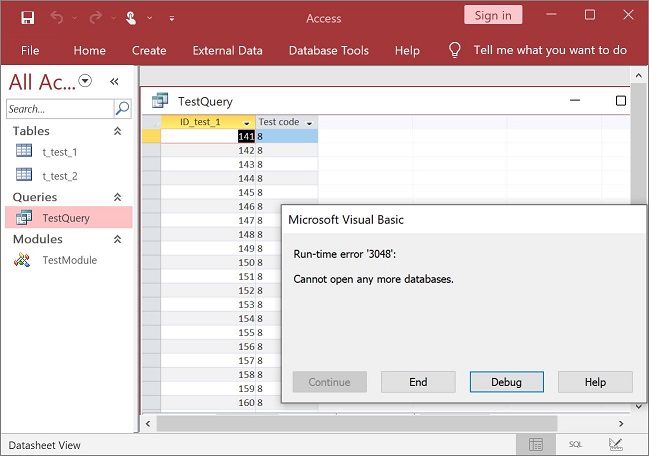The image size is (649, 456).
Task: Click the TestQuery window title icon
Action: tap(160, 100)
